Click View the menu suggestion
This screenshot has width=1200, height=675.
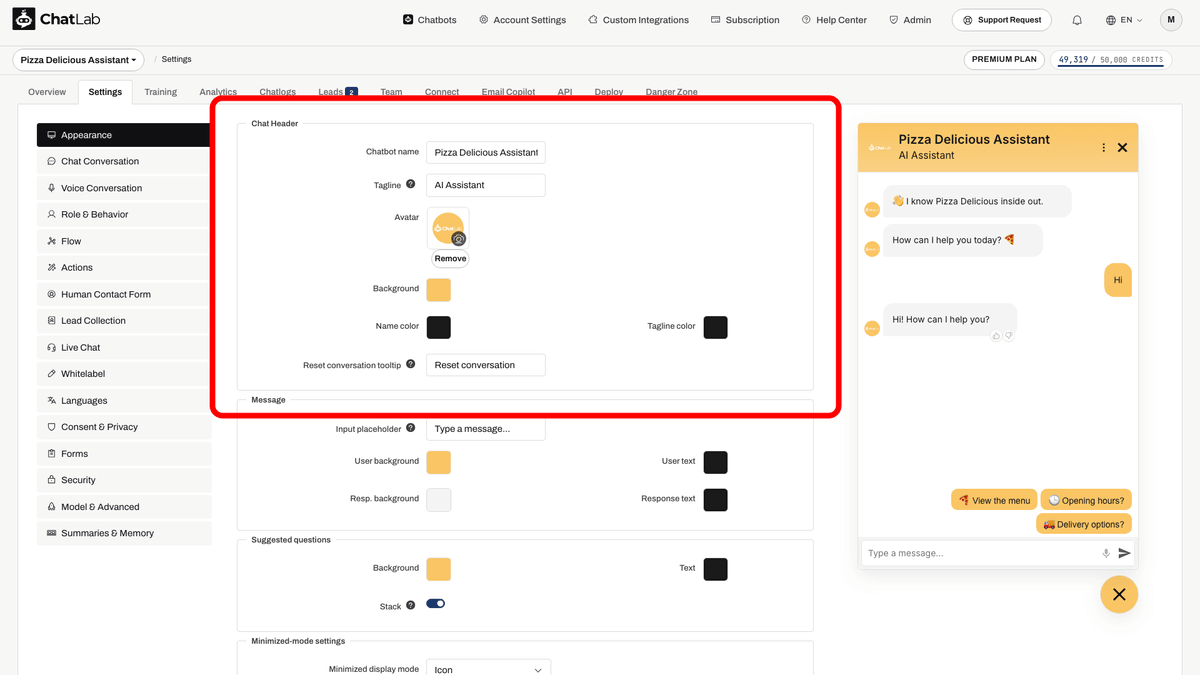point(994,500)
